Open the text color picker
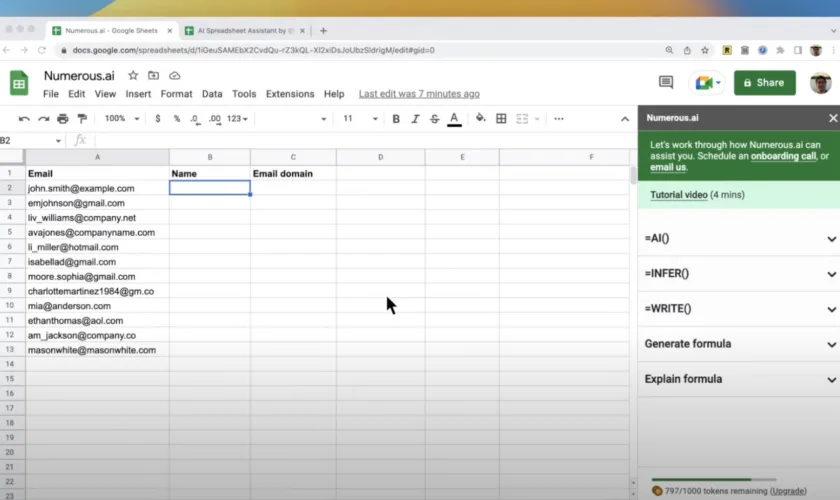The height and width of the screenshot is (500, 840). coord(454,119)
